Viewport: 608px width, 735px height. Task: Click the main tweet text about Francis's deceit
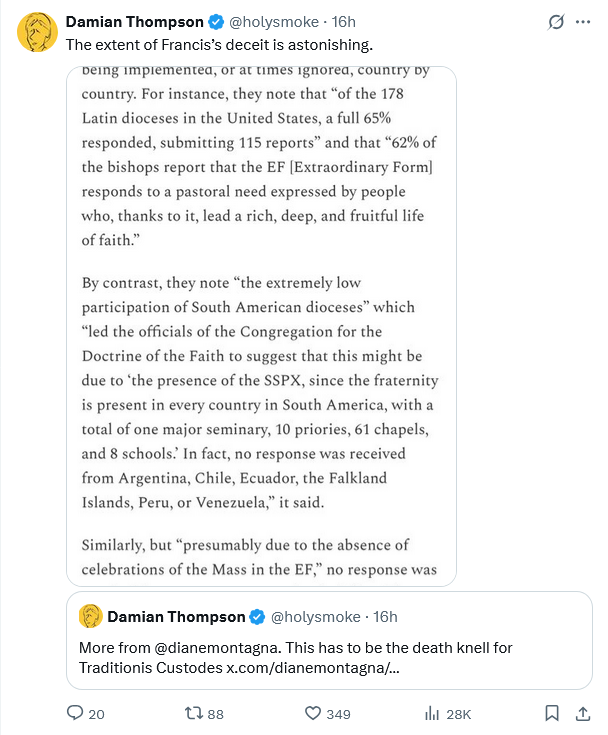click(x=204, y=45)
